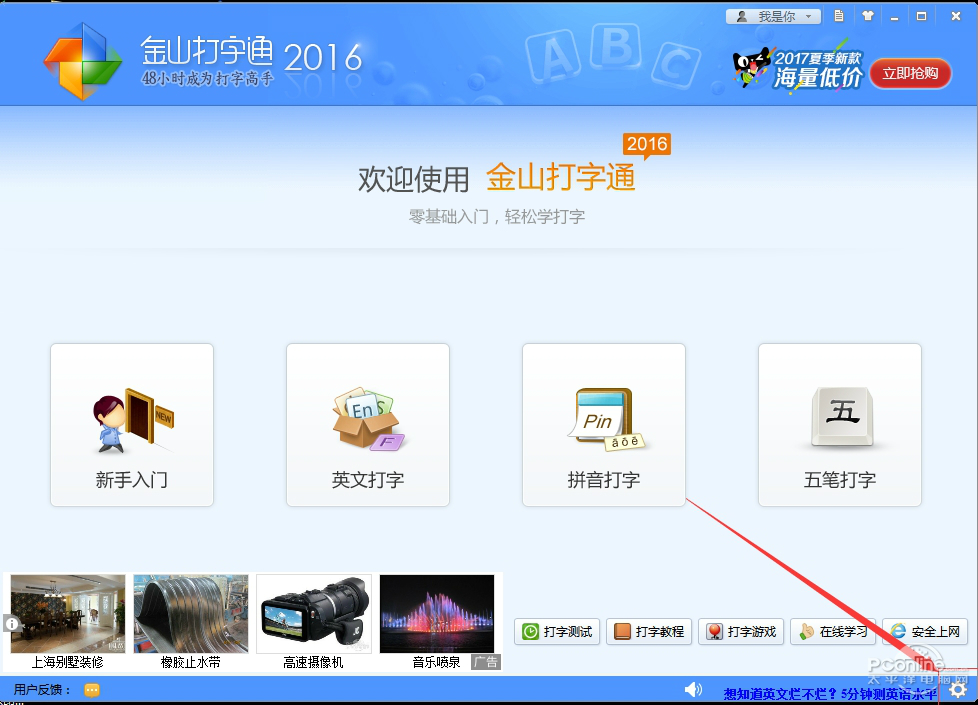Click the document icon in title bar
This screenshot has height=705, width=978.
[x=839, y=16]
